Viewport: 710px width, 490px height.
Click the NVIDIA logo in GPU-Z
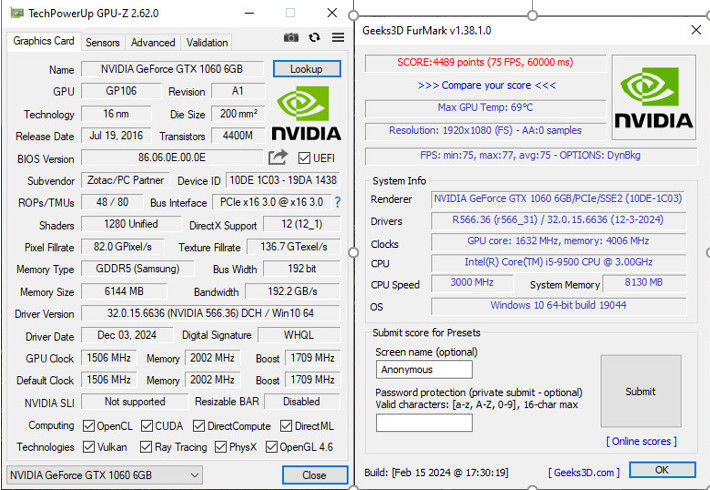tap(306, 113)
